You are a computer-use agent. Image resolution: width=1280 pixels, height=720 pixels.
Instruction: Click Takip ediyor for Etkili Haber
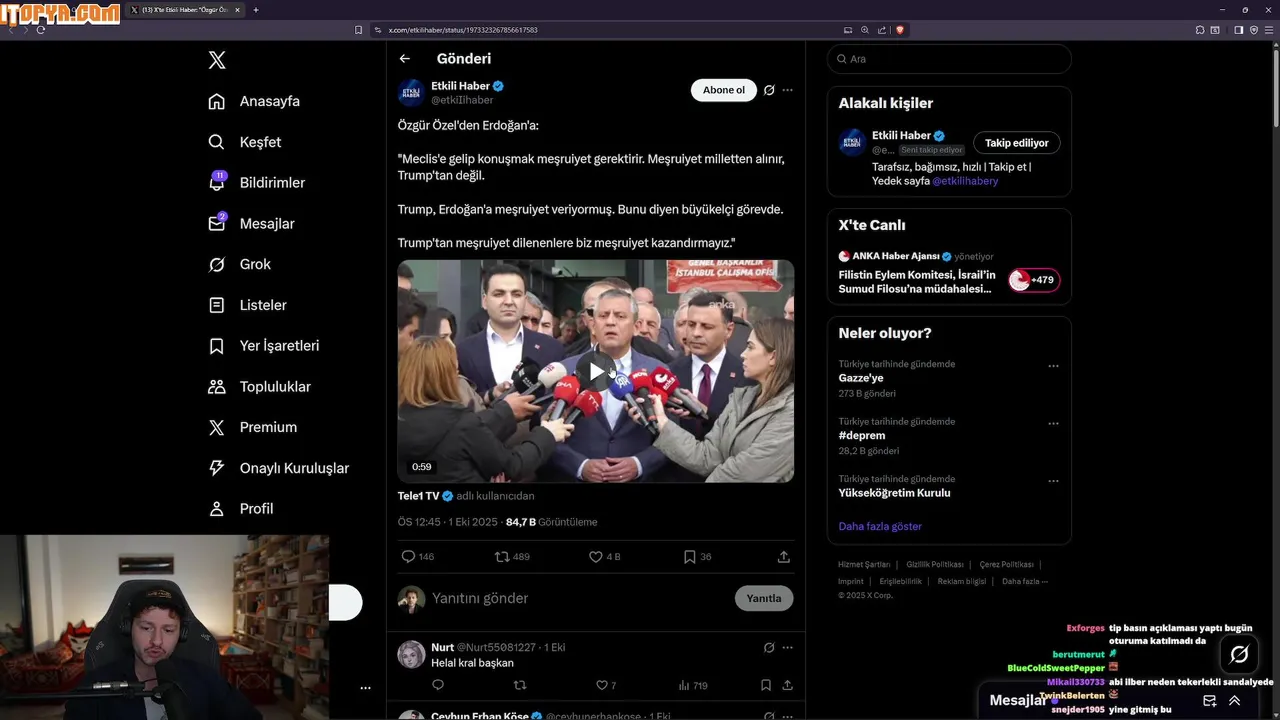click(1016, 143)
